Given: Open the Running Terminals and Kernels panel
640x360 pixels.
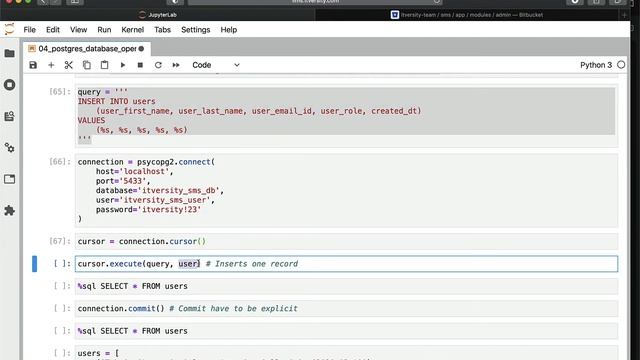Looking at the screenshot, I should pos(9,85).
